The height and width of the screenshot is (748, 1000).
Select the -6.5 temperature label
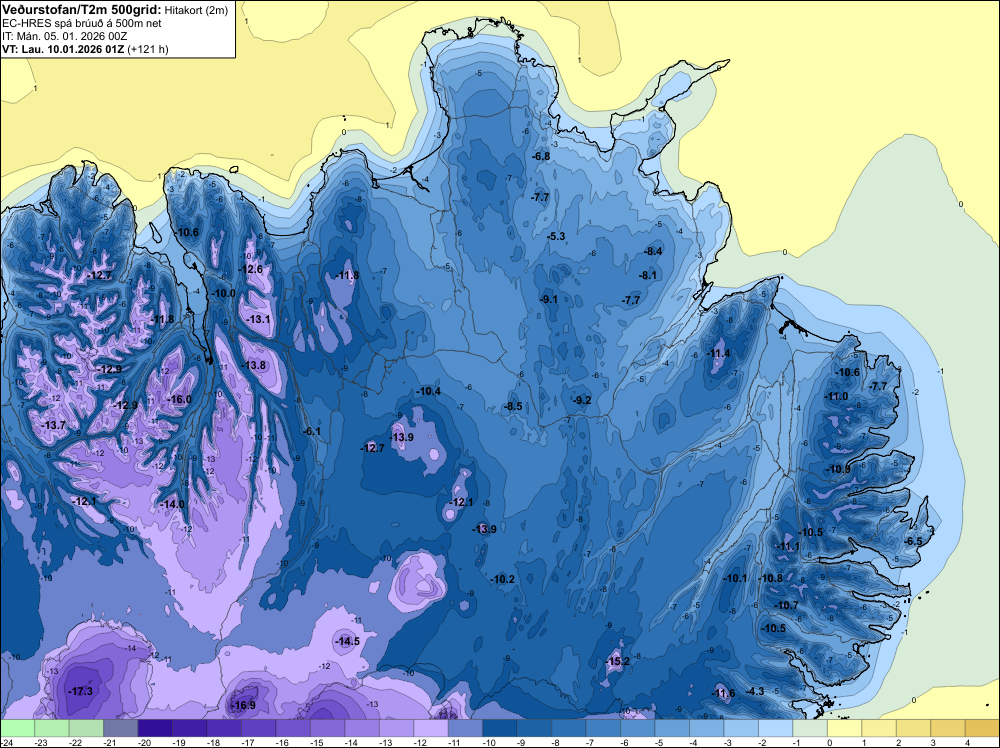coord(913,541)
